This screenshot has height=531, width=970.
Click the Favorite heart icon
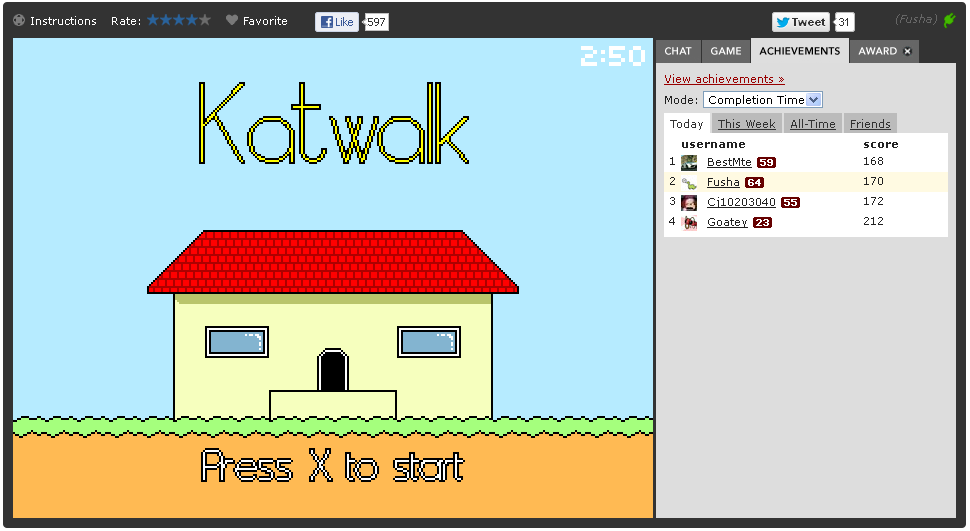[232, 21]
